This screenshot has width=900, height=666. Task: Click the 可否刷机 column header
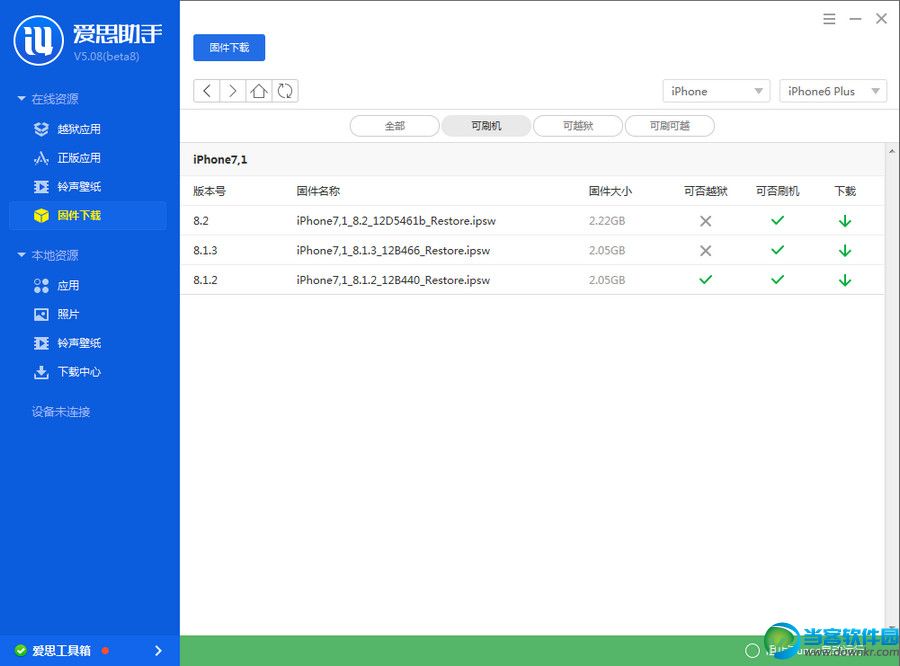778,191
